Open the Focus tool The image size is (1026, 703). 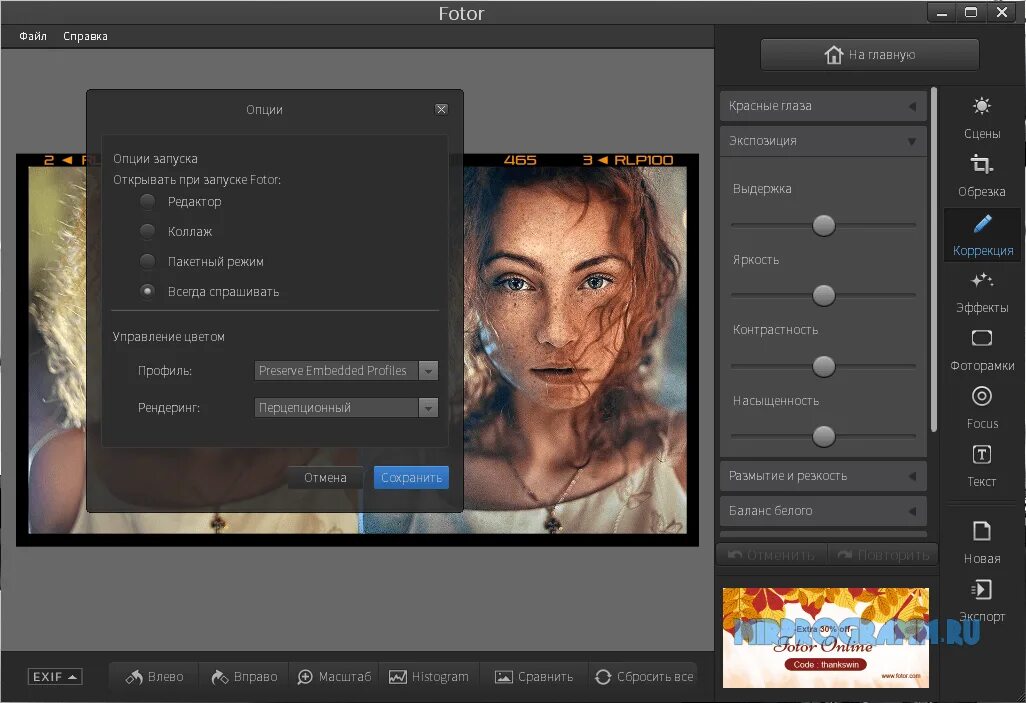(982, 408)
